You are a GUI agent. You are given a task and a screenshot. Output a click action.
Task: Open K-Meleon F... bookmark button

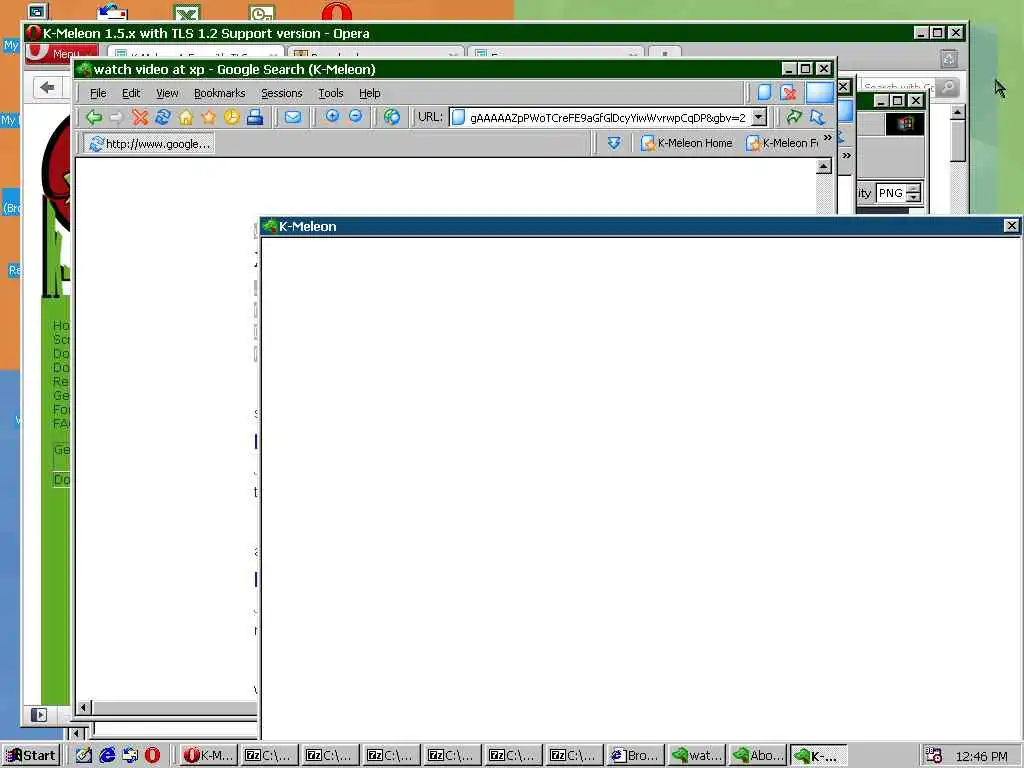[782, 143]
